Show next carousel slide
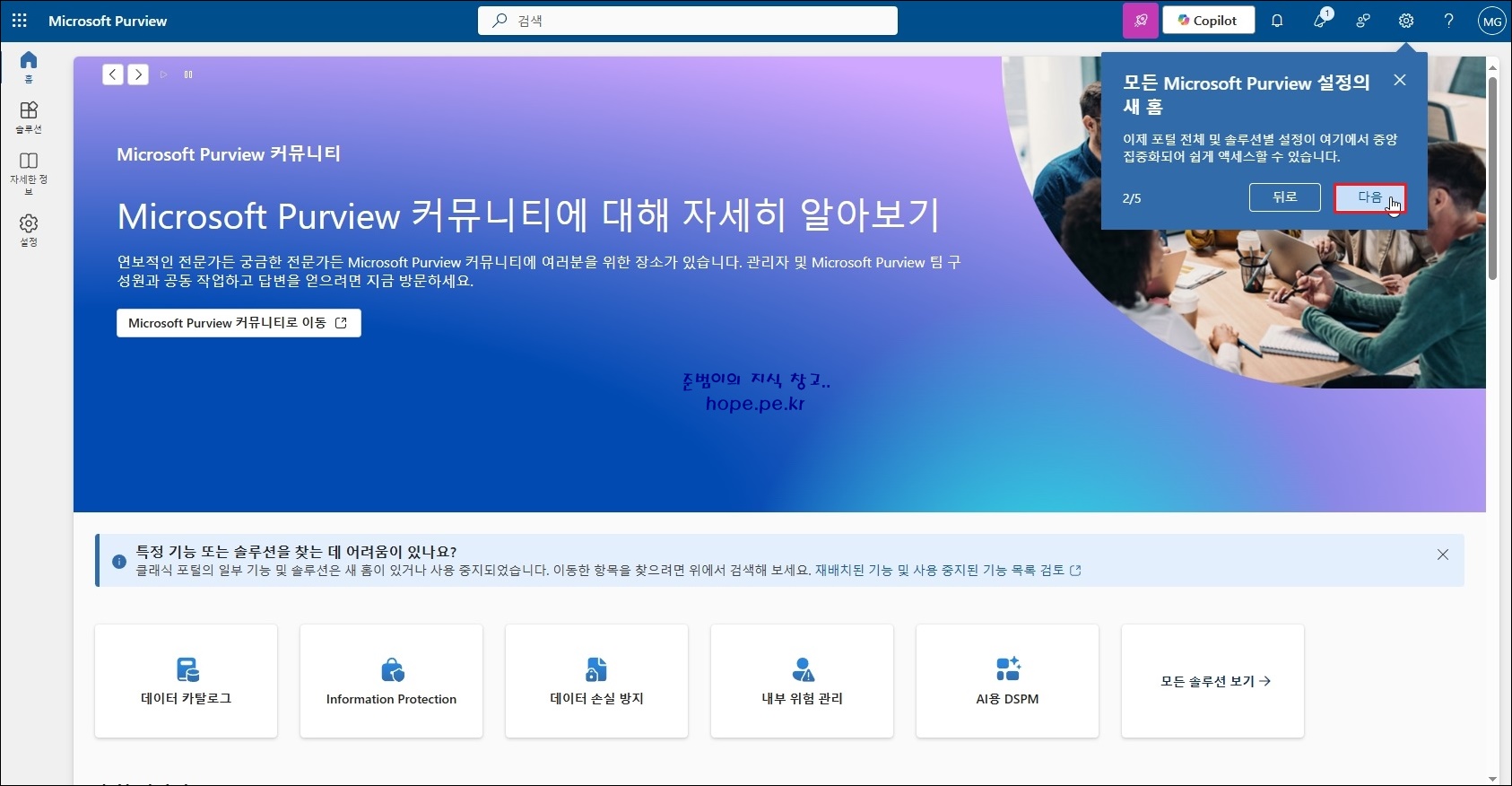The image size is (1512, 786). click(x=138, y=74)
